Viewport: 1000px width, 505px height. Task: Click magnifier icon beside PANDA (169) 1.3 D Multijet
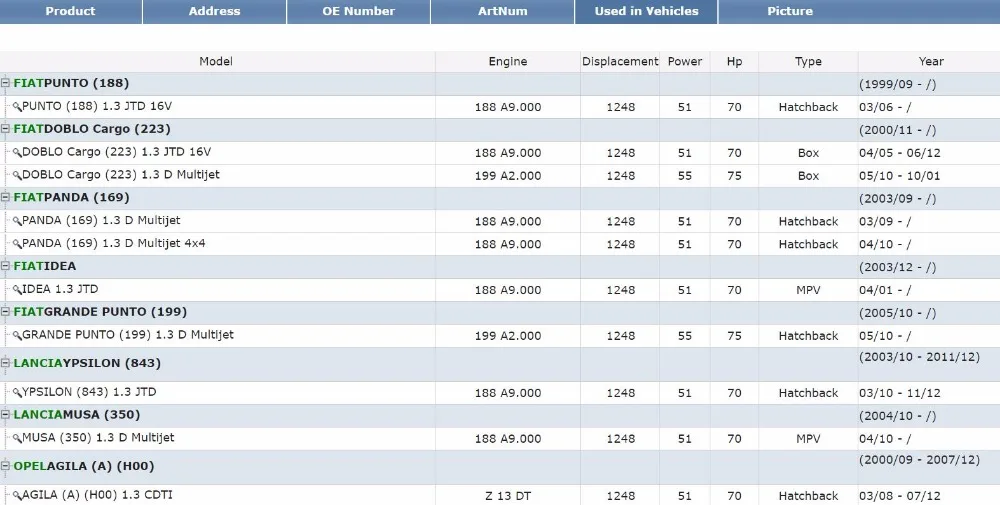(17, 221)
